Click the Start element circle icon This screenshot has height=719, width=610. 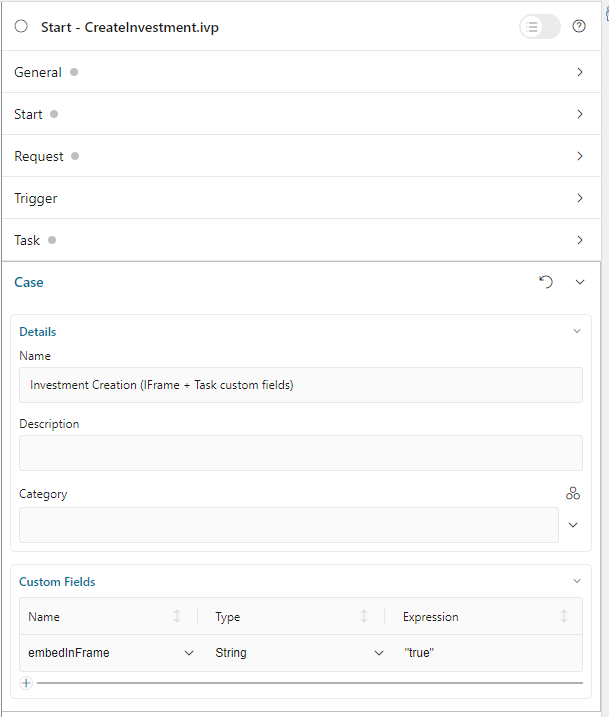21,27
